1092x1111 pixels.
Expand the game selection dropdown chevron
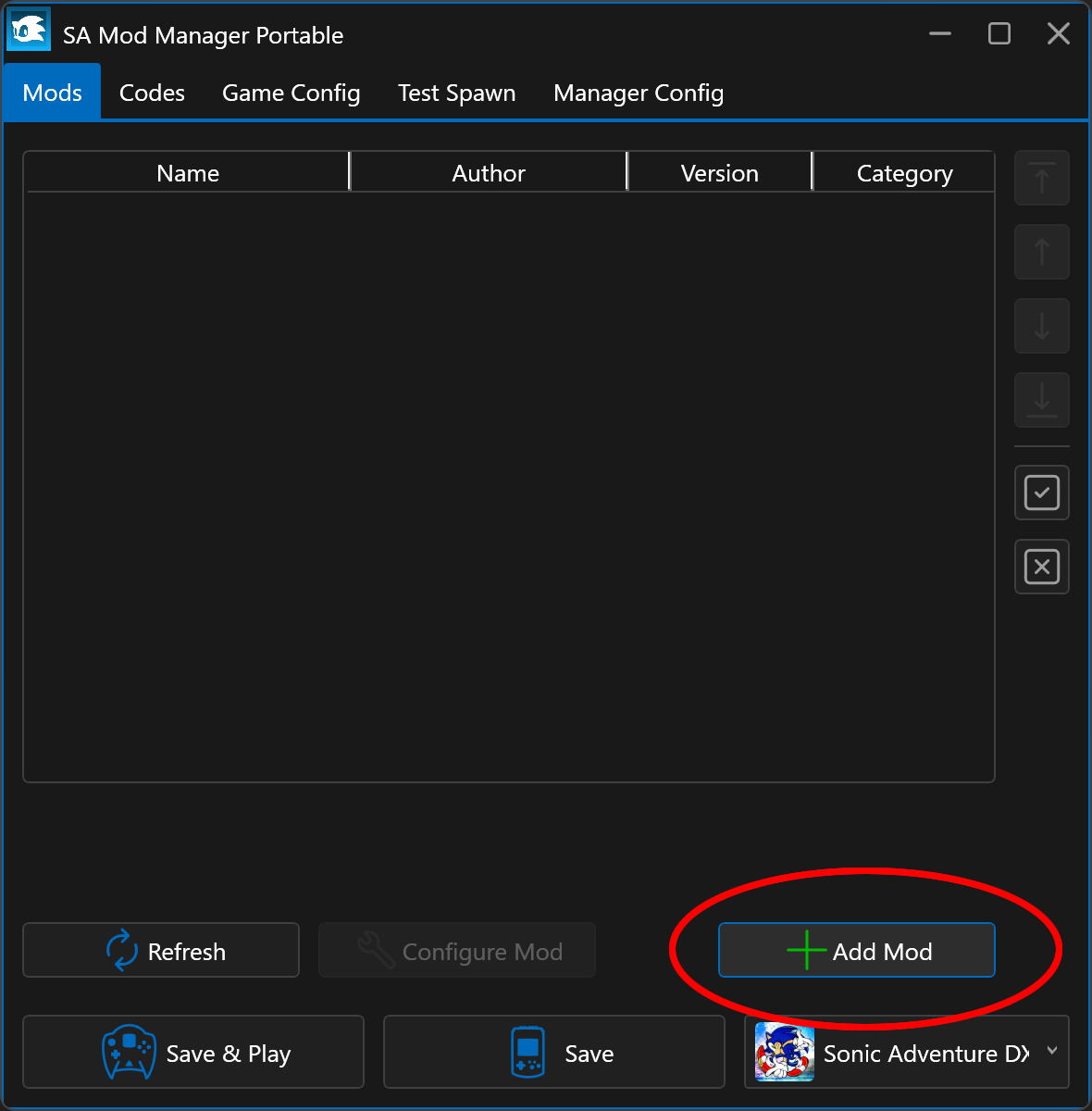(x=1052, y=1051)
